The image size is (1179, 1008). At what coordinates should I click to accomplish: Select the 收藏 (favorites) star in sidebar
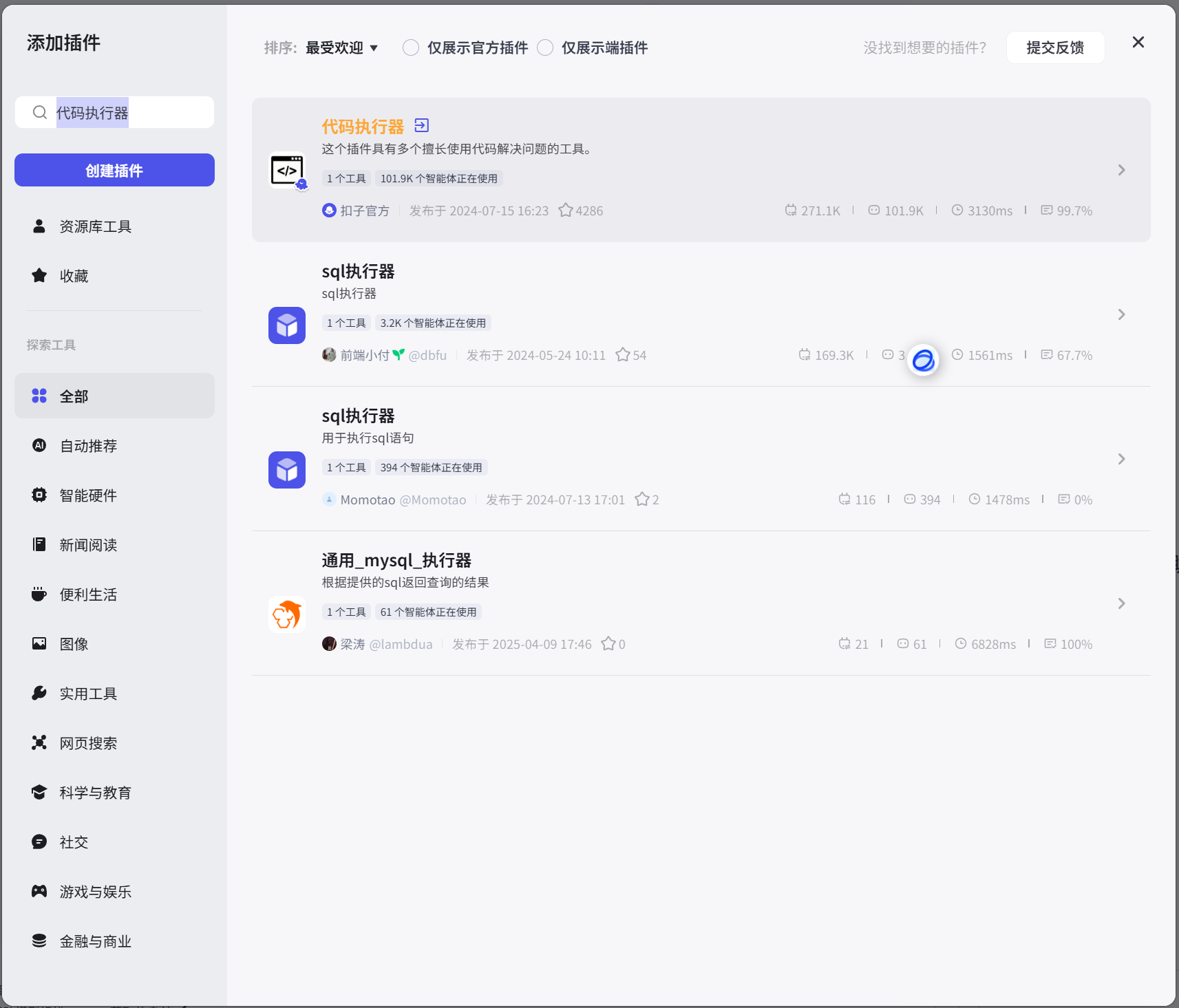pos(39,275)
